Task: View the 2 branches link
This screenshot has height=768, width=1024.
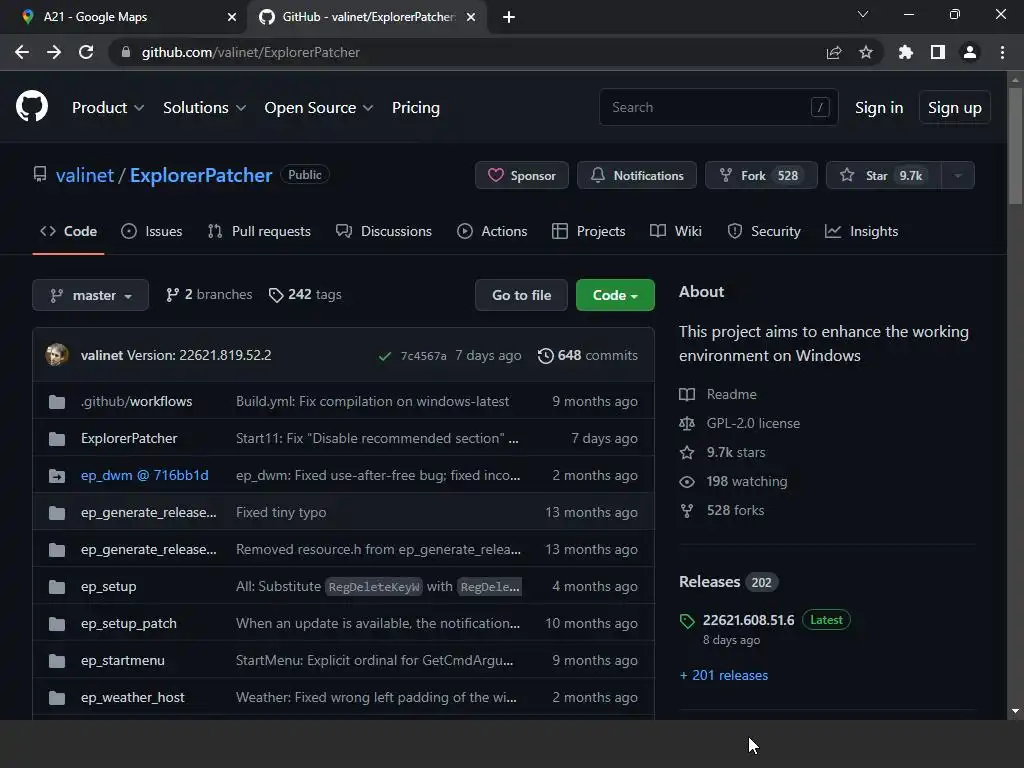Action: 209,295
